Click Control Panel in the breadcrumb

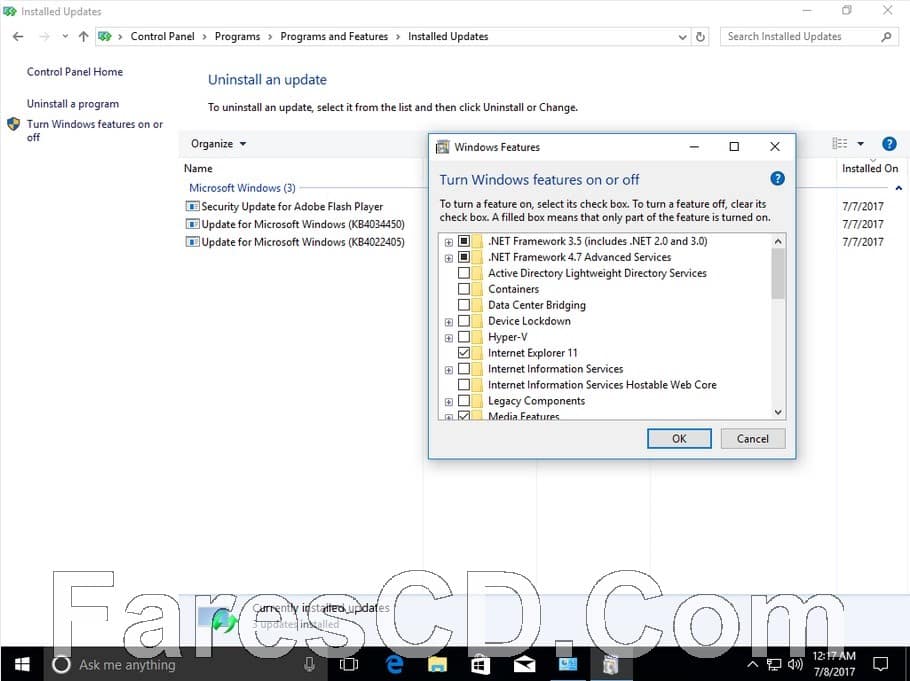coord(162,37)
